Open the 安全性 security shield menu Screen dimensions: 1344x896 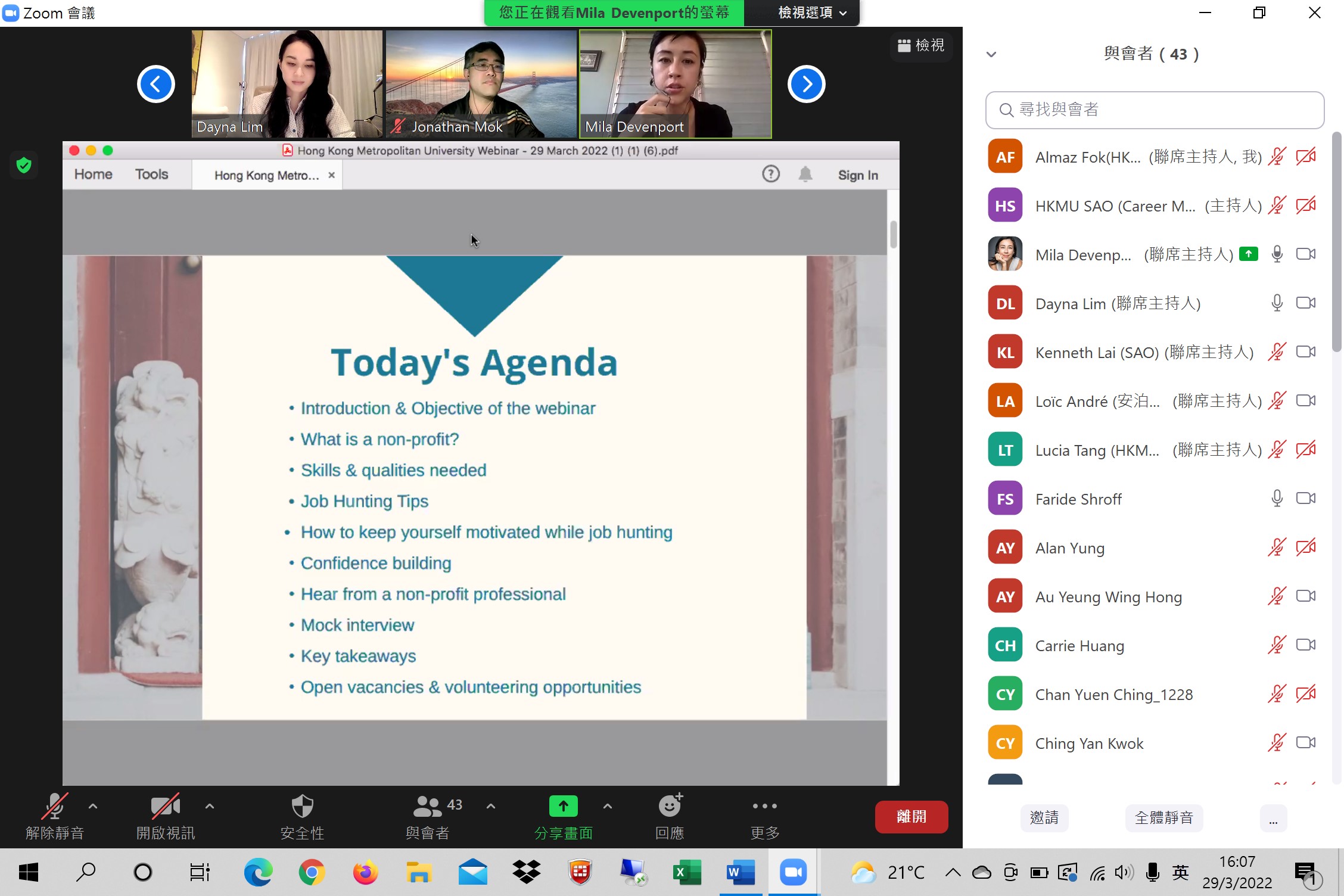point(302,816)
